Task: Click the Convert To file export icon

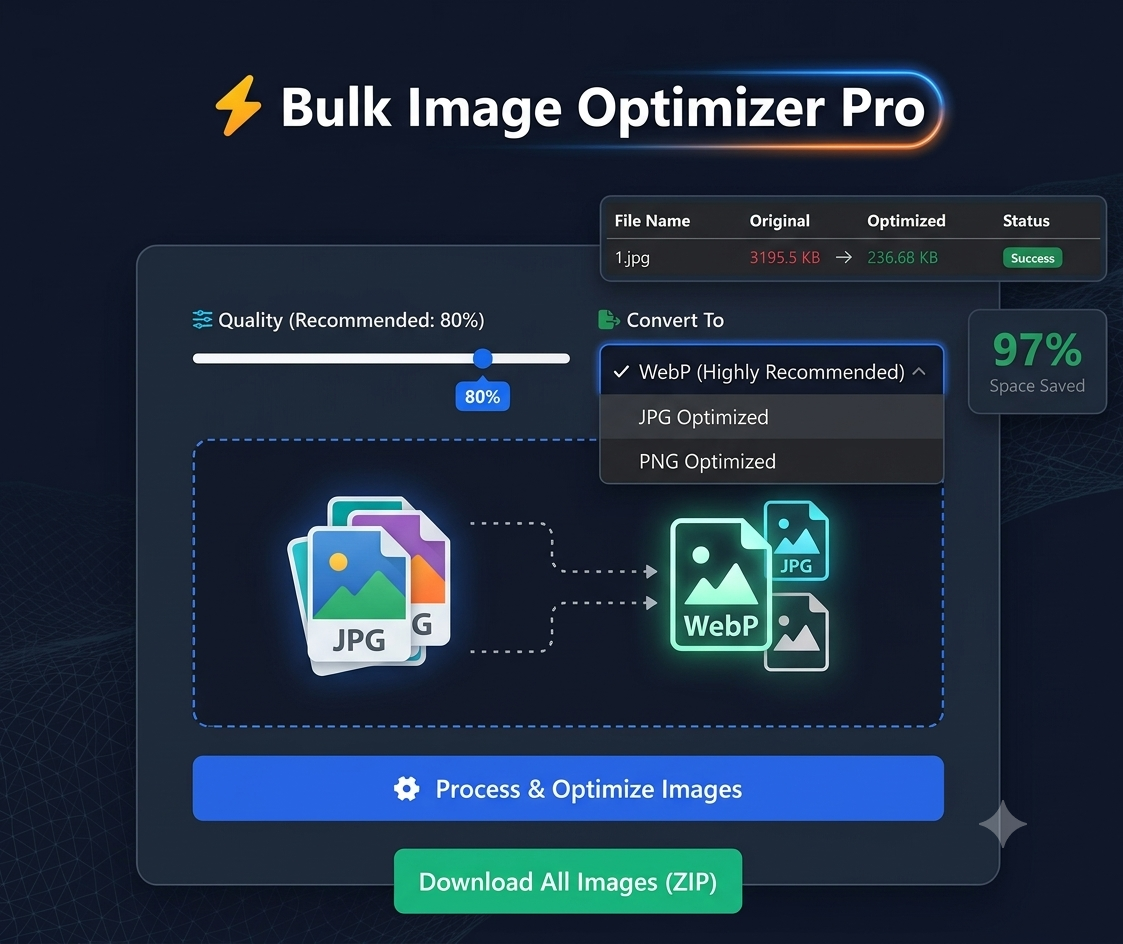Action: pos(609,319)
